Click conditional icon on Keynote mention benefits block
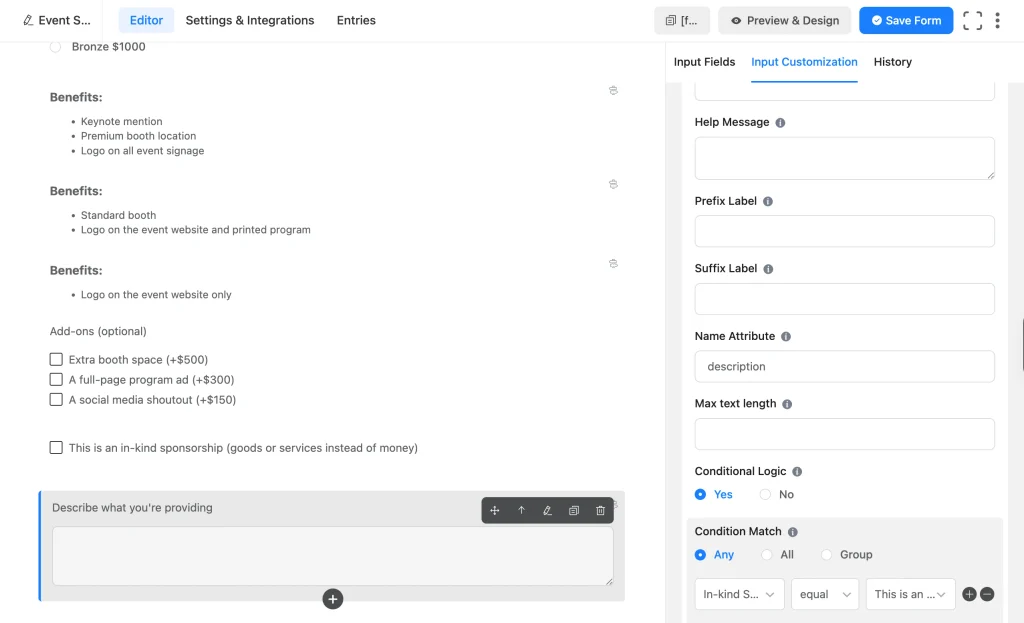Viewport: 1024px width, 623px height. (x=613, y=91)
